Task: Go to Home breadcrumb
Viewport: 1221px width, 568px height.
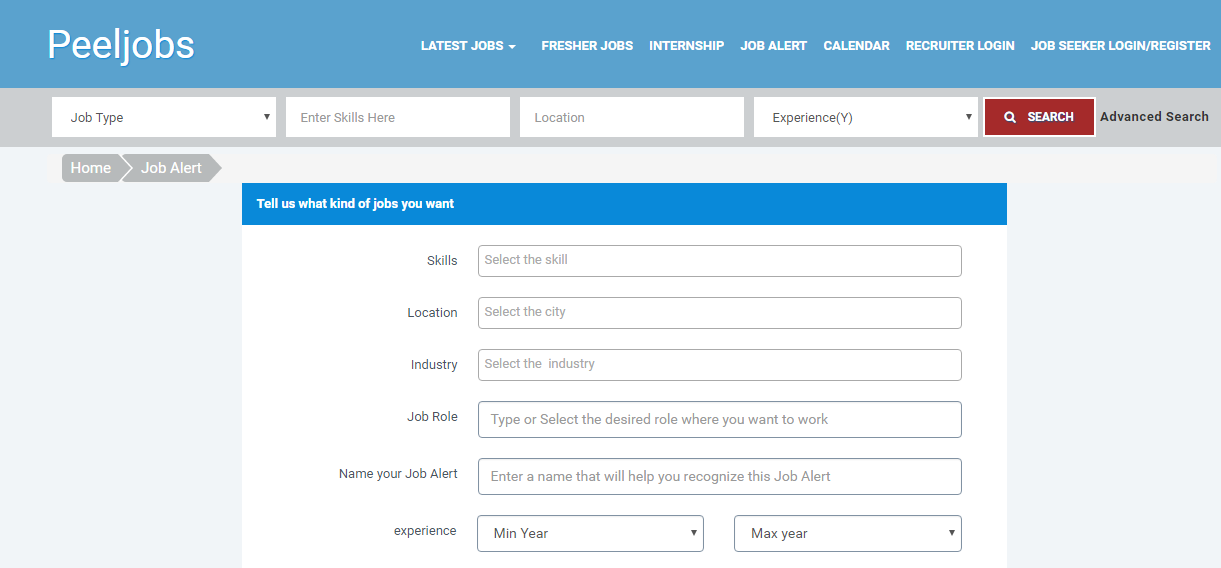Action: [91, 168]
